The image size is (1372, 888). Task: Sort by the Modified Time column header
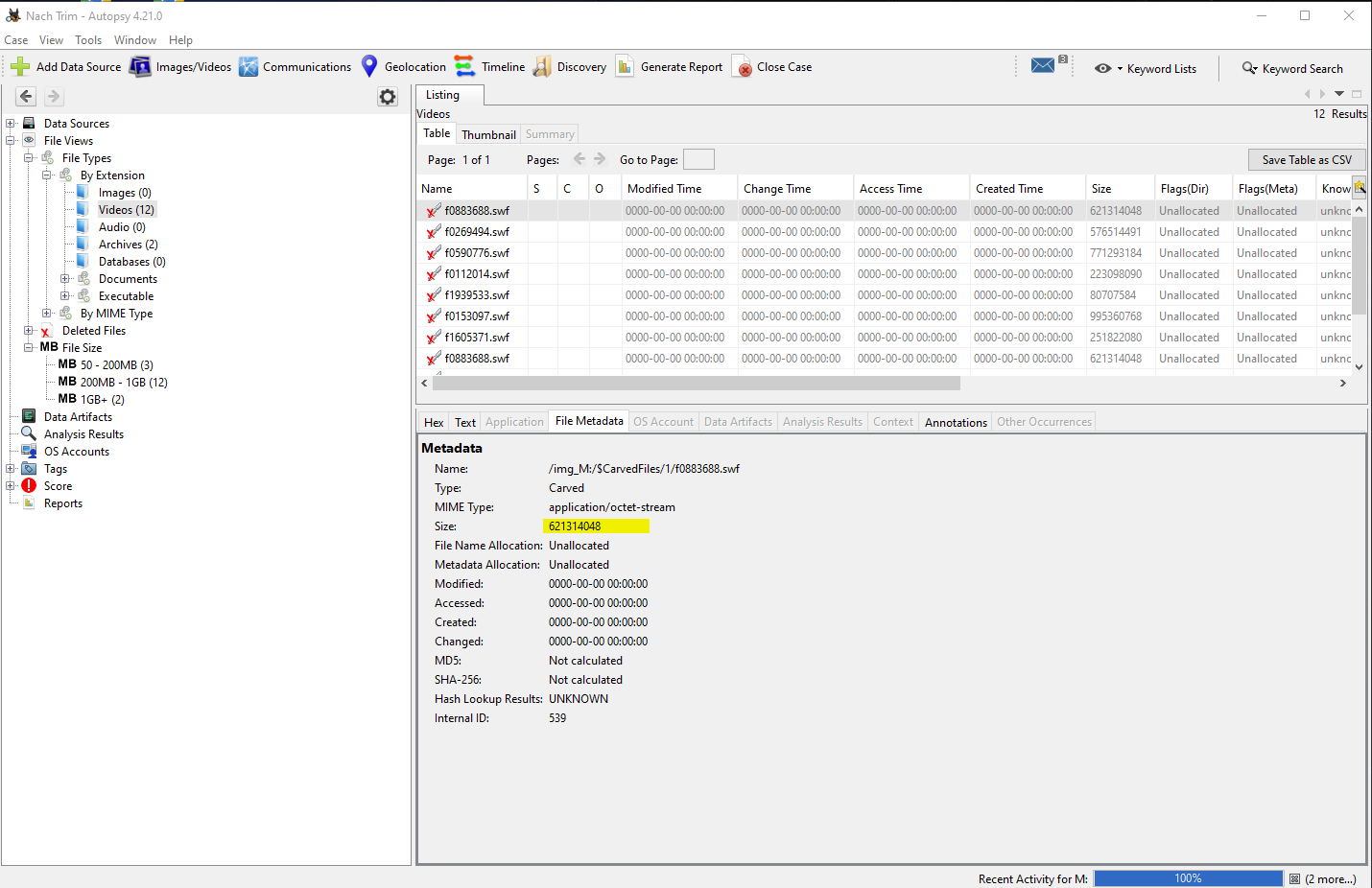(x=679, y=188)
